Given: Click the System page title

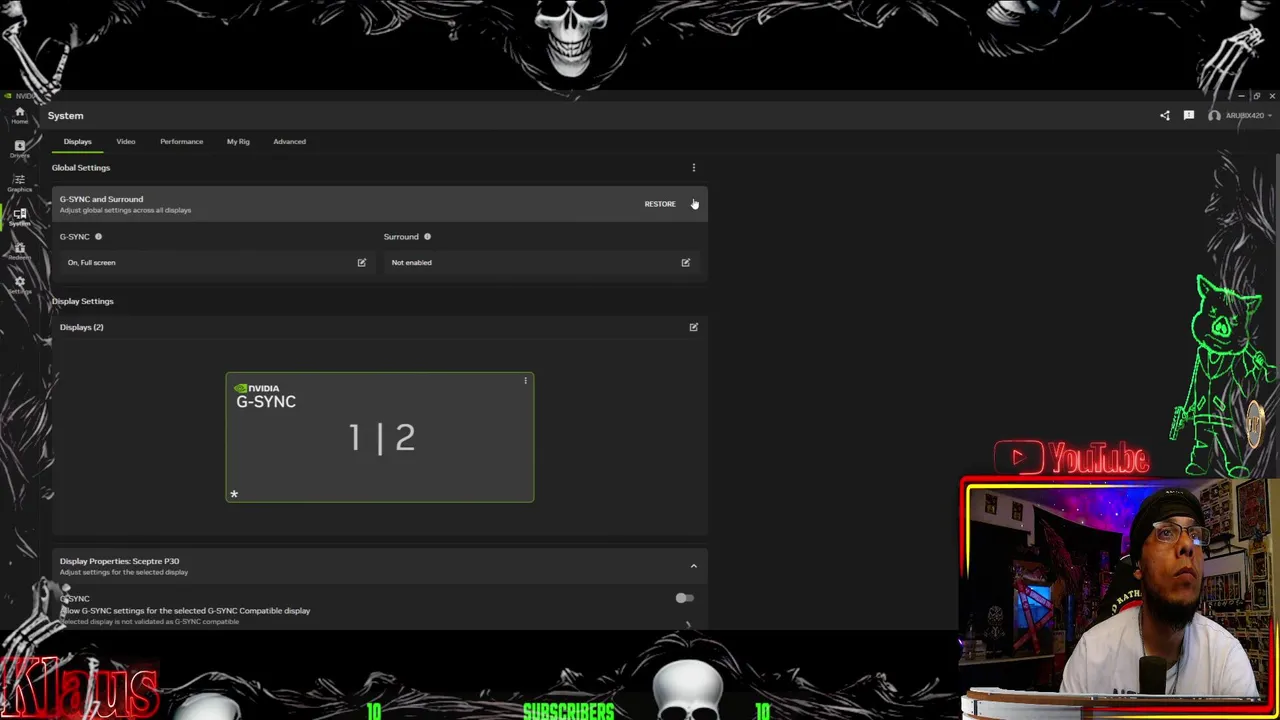Looking at the screenshot, I should tap(66, 116).
